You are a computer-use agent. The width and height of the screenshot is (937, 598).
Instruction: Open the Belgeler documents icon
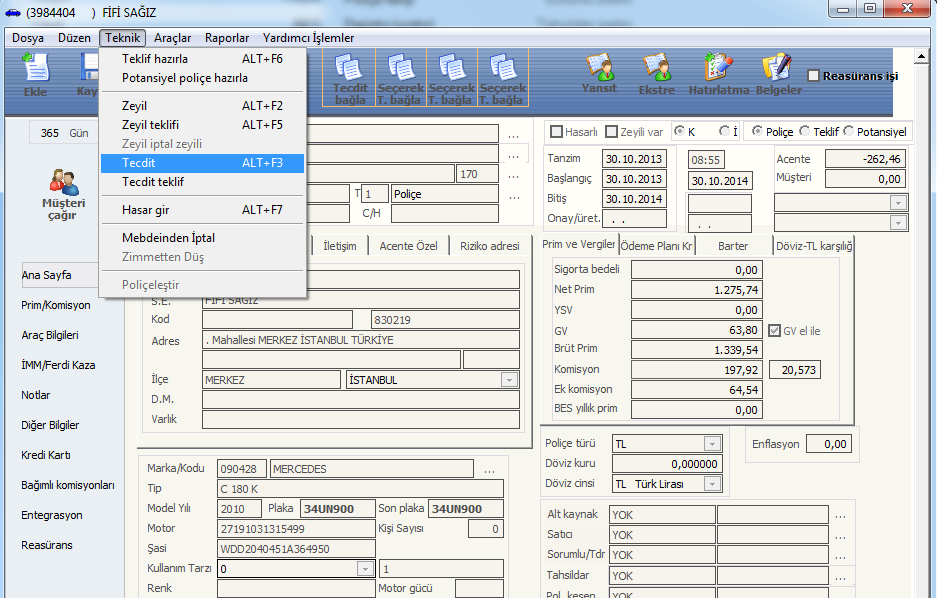(778, 75)
